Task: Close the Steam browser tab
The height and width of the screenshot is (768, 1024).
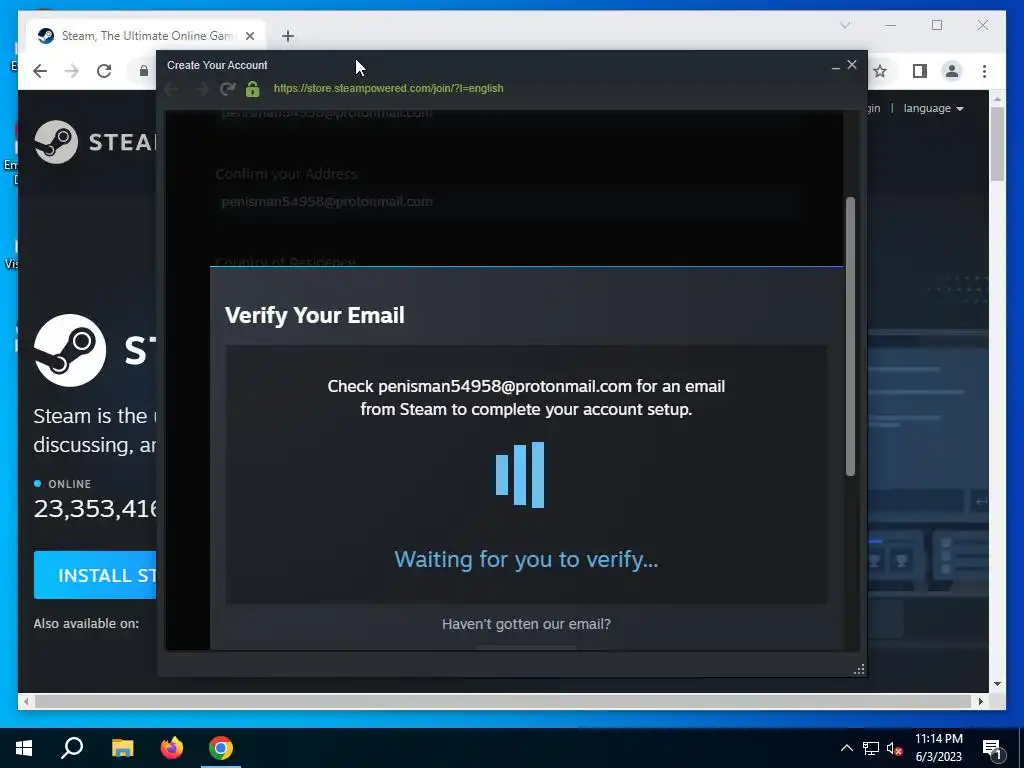Action: coord(249,36)
